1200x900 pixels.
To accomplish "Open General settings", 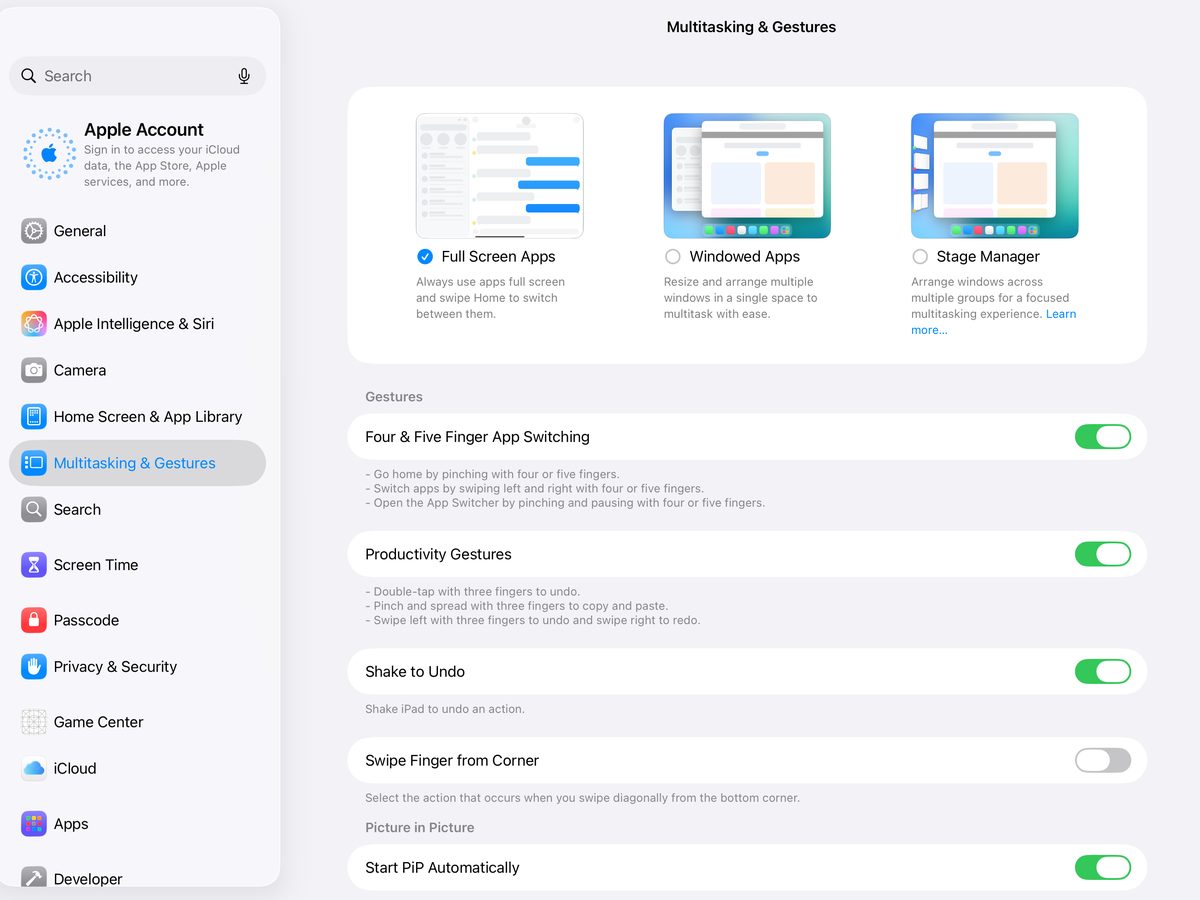I will click(138, 231).
